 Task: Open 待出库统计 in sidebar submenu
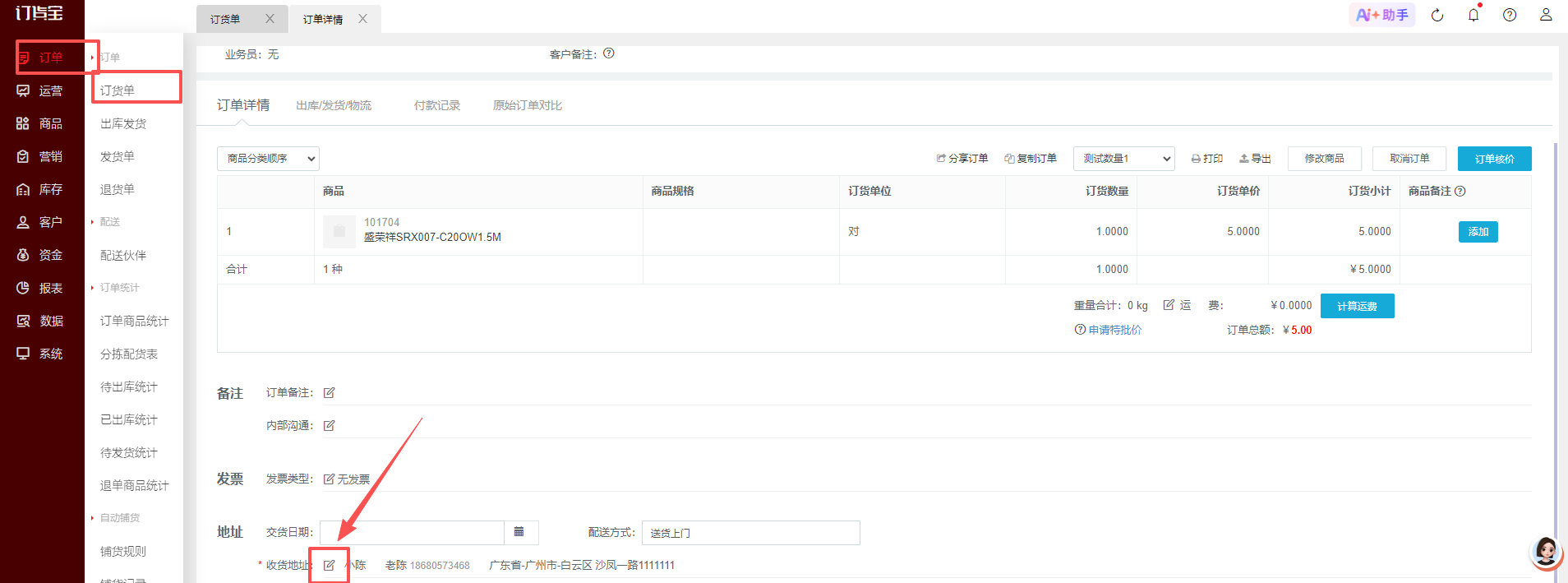click(129, 386)
